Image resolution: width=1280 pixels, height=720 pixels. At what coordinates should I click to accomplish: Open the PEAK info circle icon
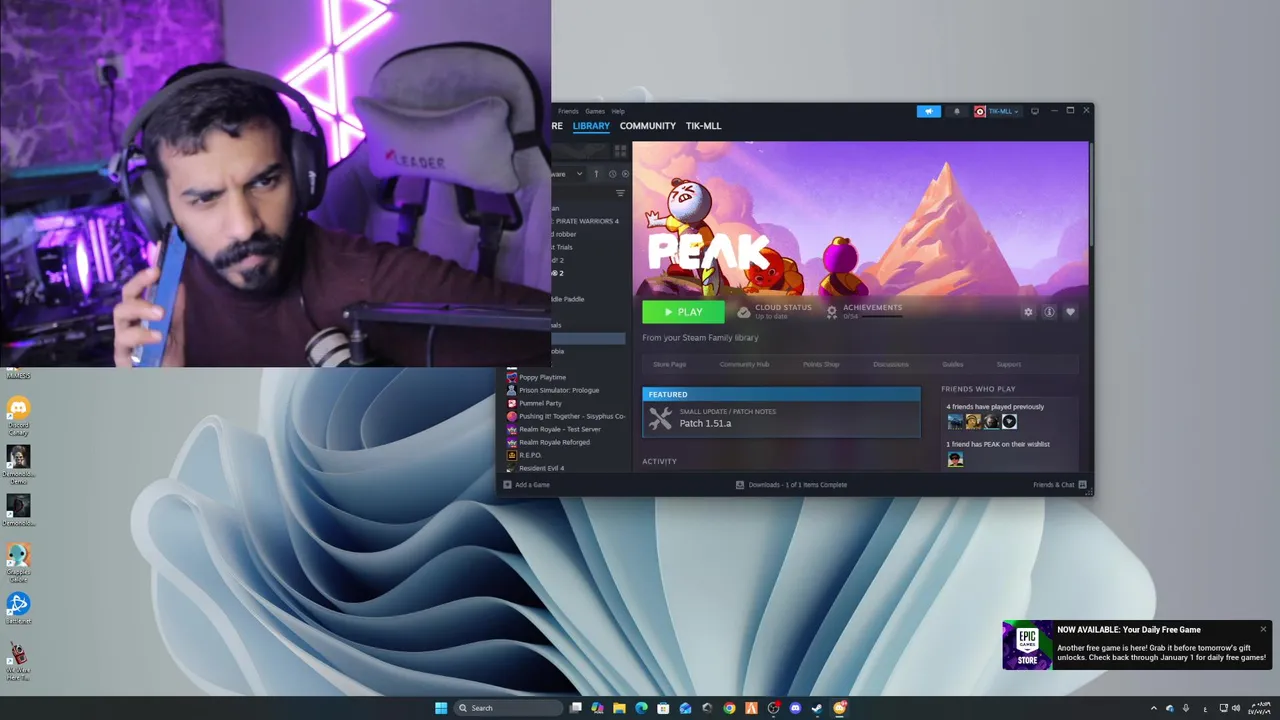(1049, 312)
